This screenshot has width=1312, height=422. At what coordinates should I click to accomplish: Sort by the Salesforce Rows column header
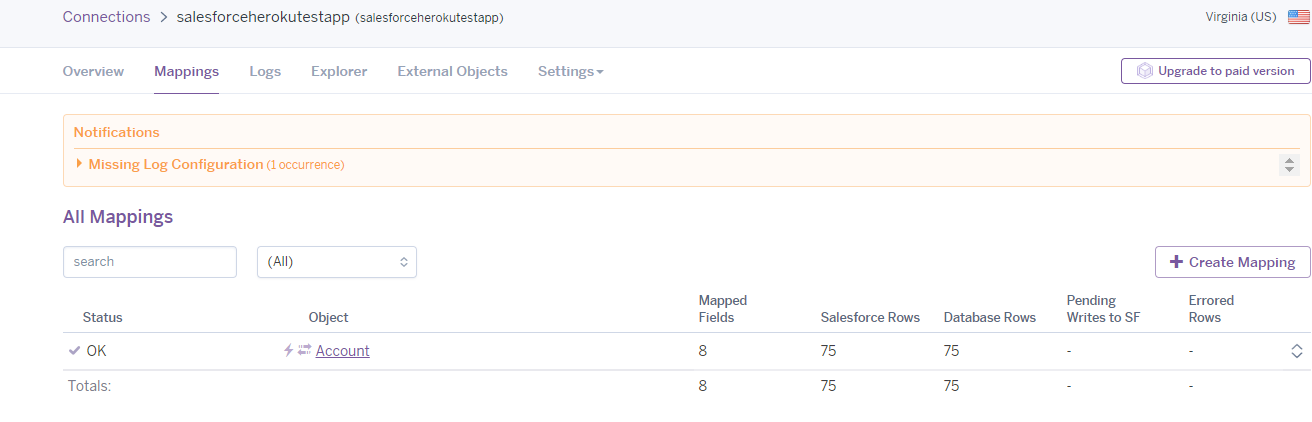pos(869,318)
